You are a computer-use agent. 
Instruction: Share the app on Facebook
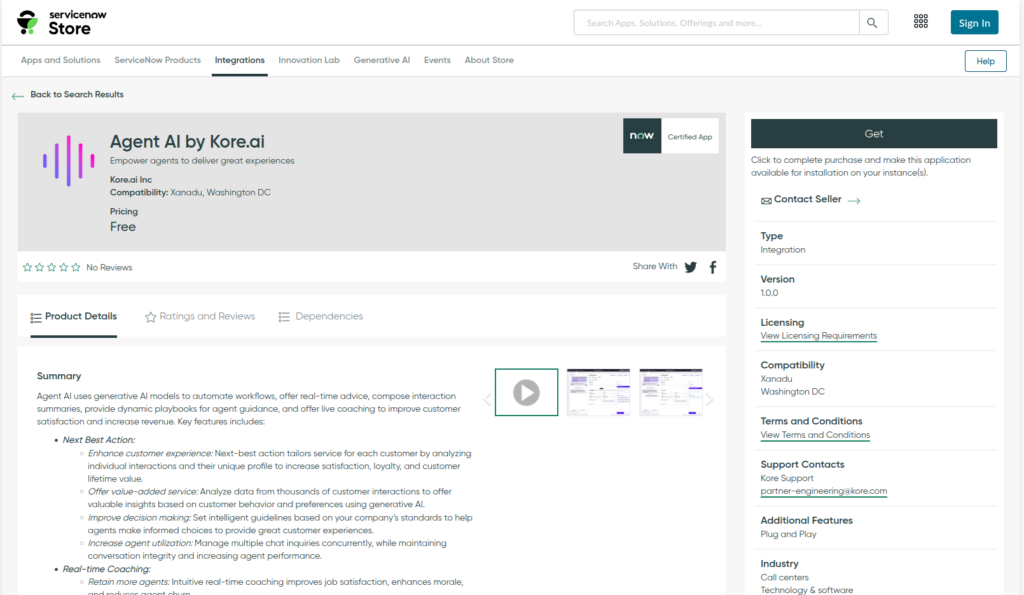click(712, 267)
